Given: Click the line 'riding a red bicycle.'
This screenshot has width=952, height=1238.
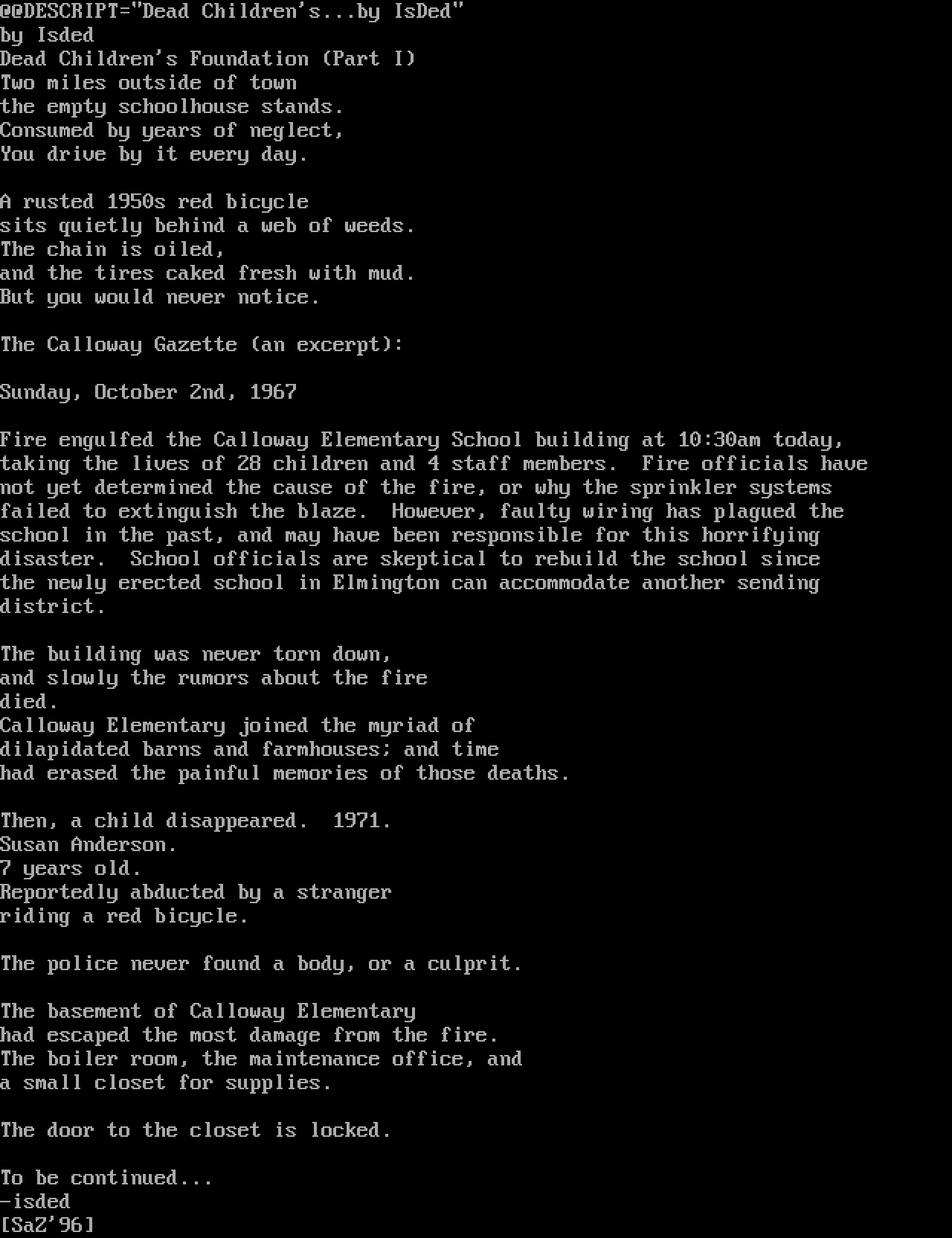Looking at the screenshot, I should (x=125, y=916).
